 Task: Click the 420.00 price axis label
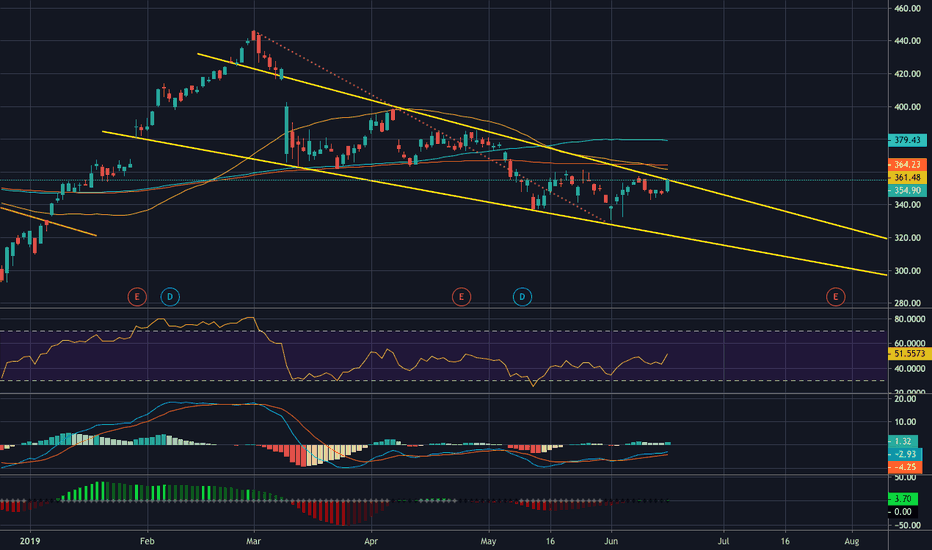pyautogui.click(x=908, y=74)
